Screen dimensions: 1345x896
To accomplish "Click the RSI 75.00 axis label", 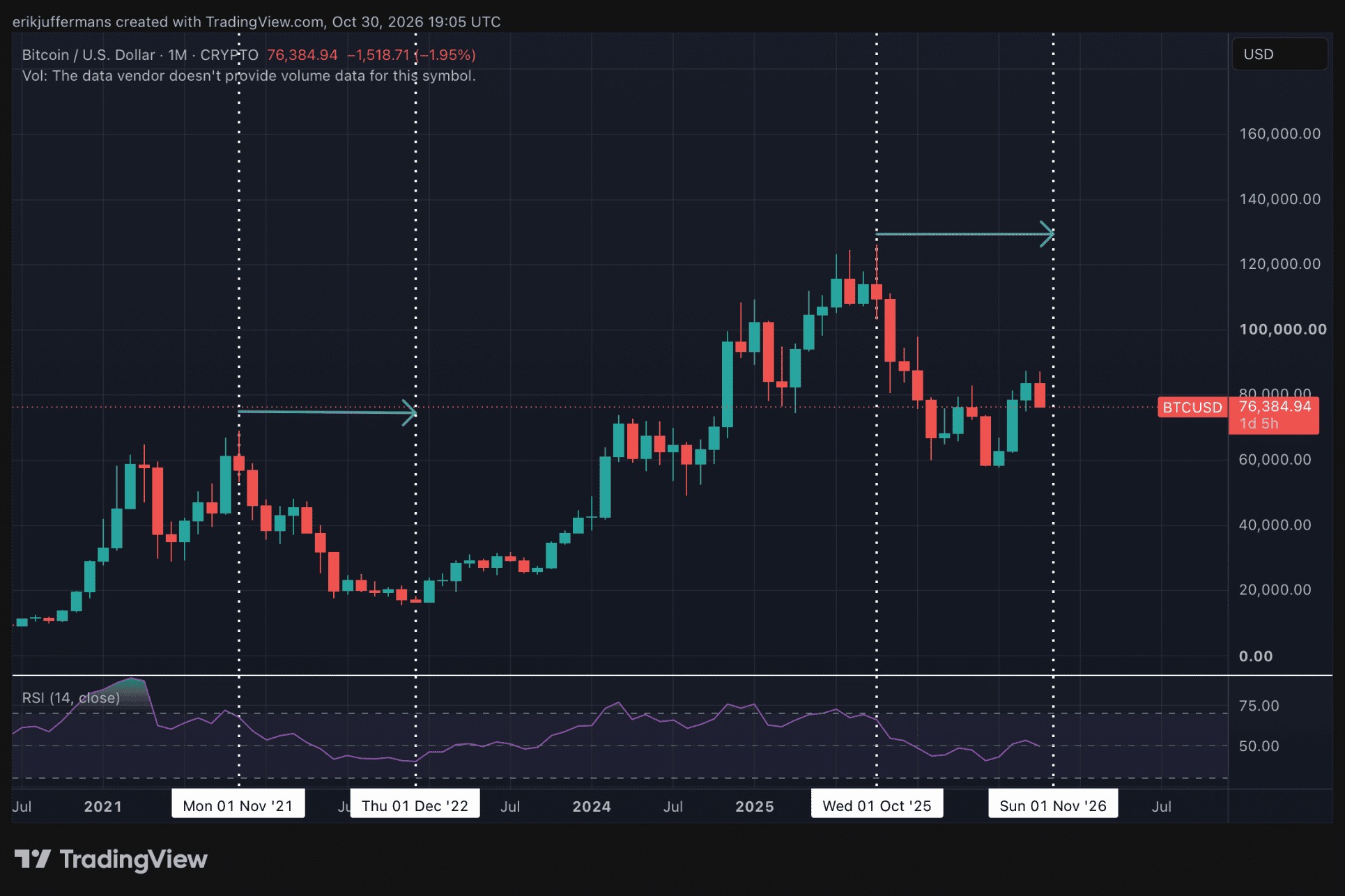I will pyautogui.click(x=1259, y=706).
